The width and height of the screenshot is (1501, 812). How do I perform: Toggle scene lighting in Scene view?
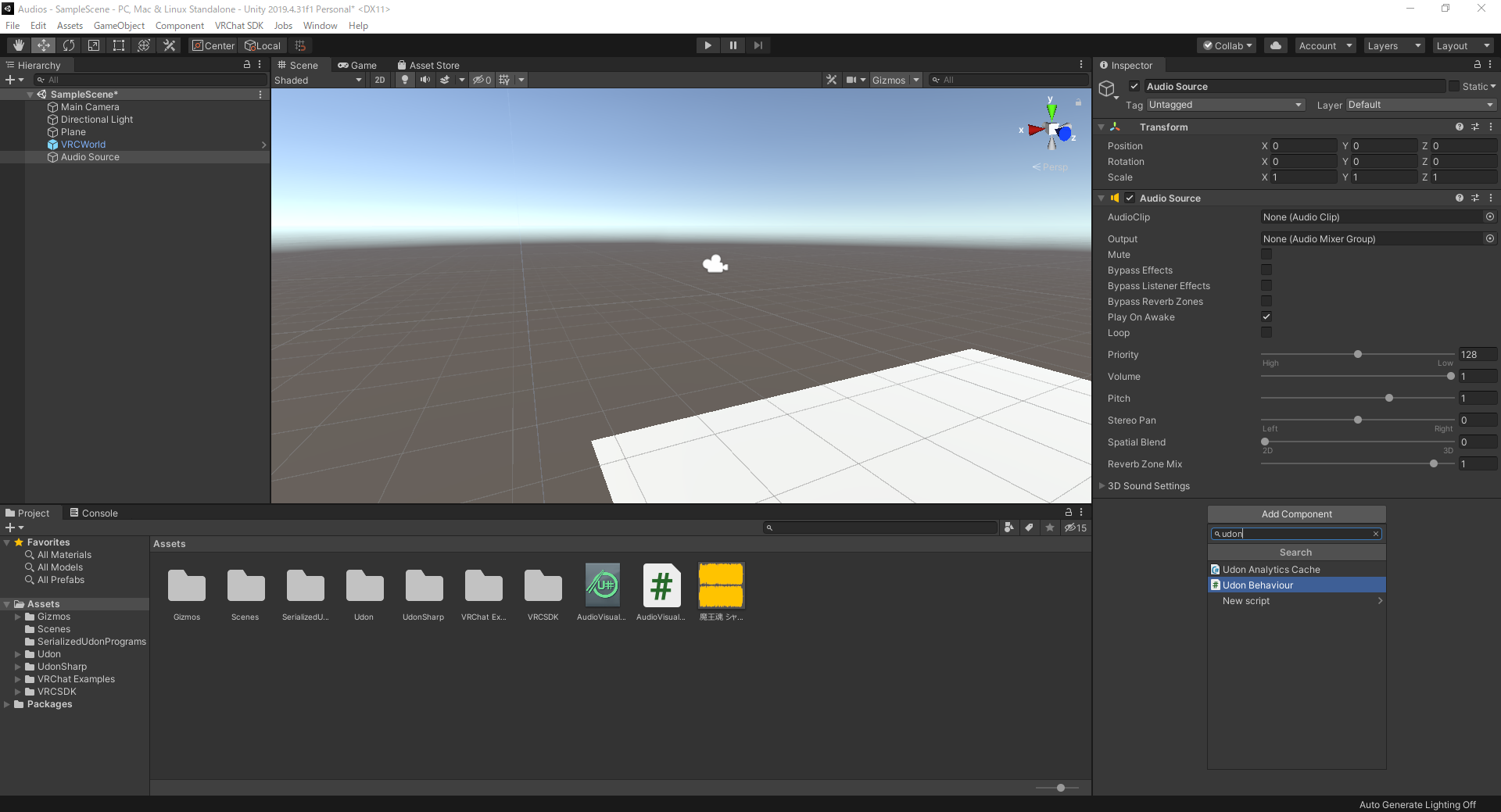click(x=405, y=80)
